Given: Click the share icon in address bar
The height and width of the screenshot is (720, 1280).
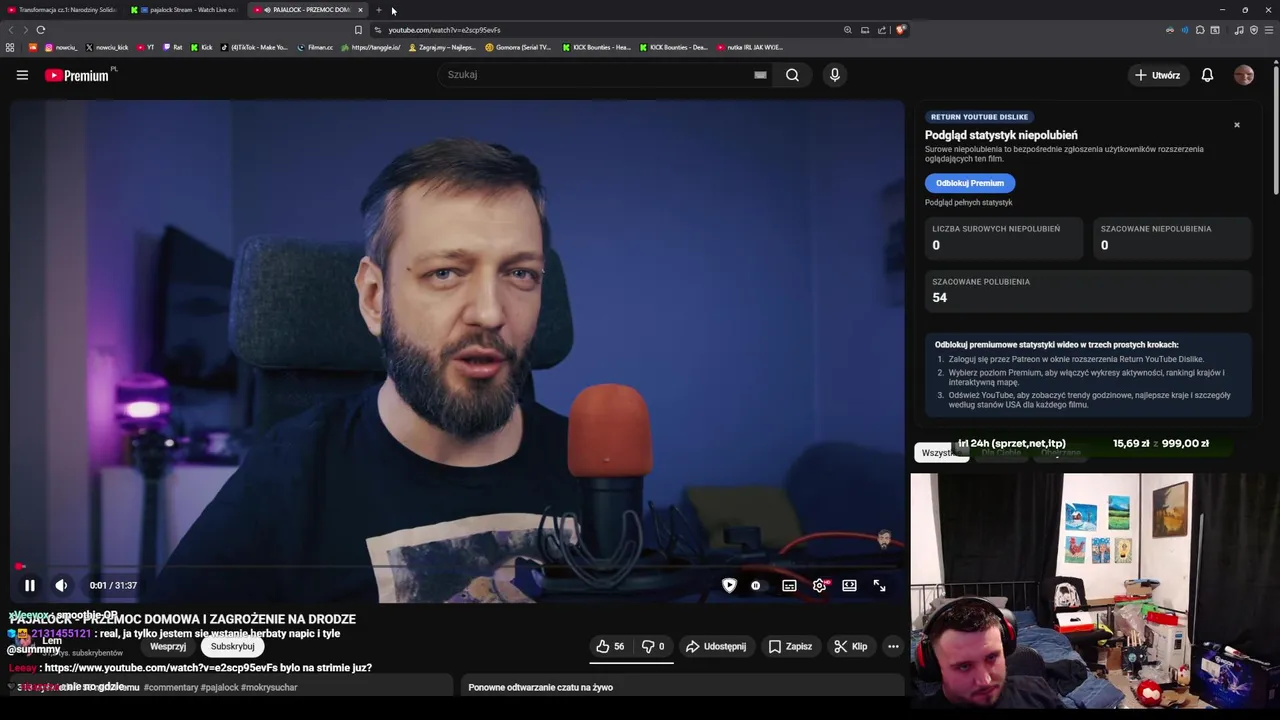Looking at the screenshot, I should coord(882,30).
